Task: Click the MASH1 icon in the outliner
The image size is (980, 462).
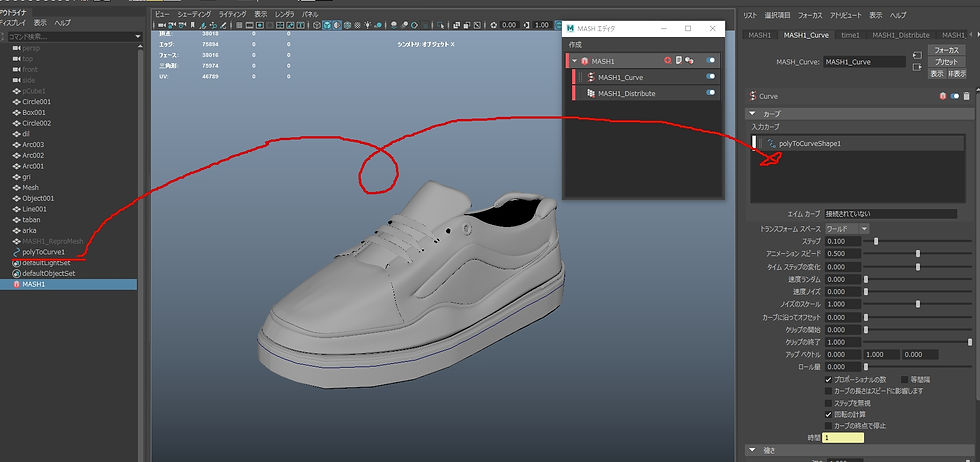Action: tap(16, 284)
